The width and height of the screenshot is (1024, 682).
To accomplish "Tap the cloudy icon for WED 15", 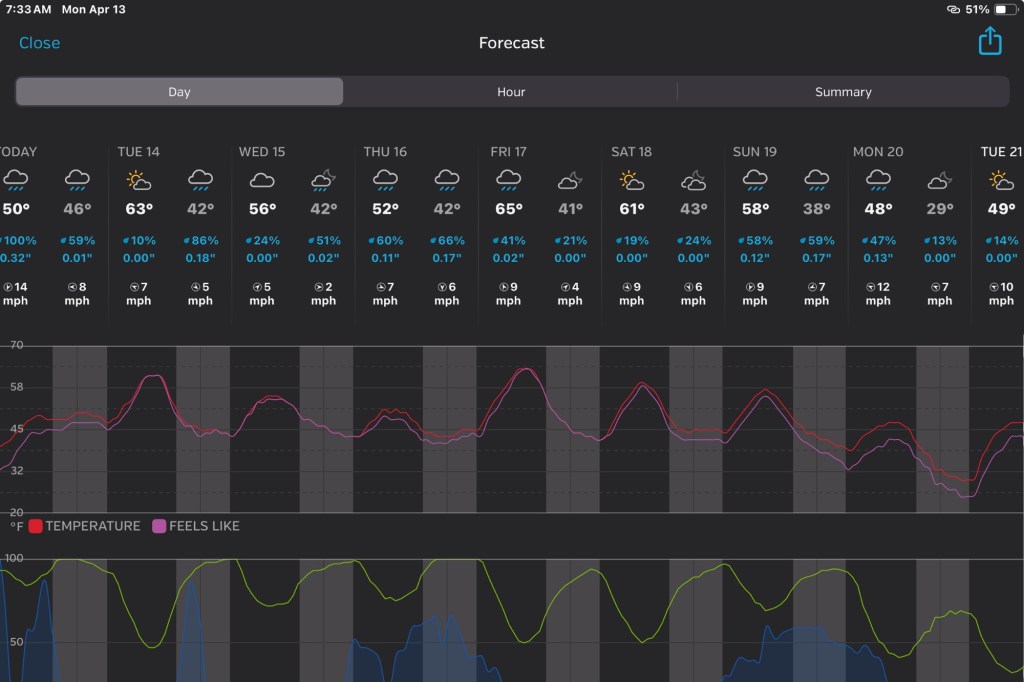I will (262, 181).
